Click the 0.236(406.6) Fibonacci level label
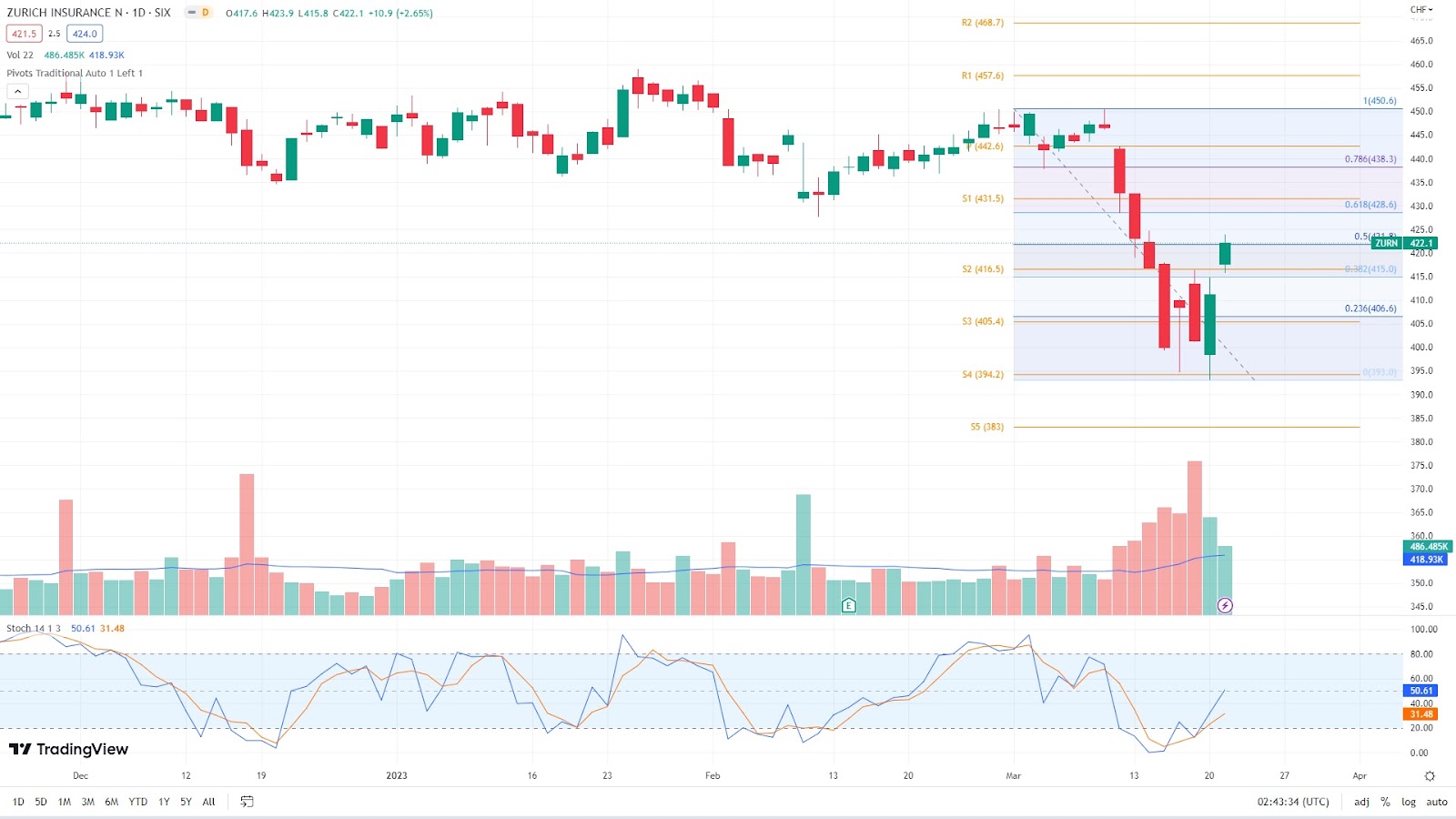This screenshot has width=1456, height=819. [1370, 308]
